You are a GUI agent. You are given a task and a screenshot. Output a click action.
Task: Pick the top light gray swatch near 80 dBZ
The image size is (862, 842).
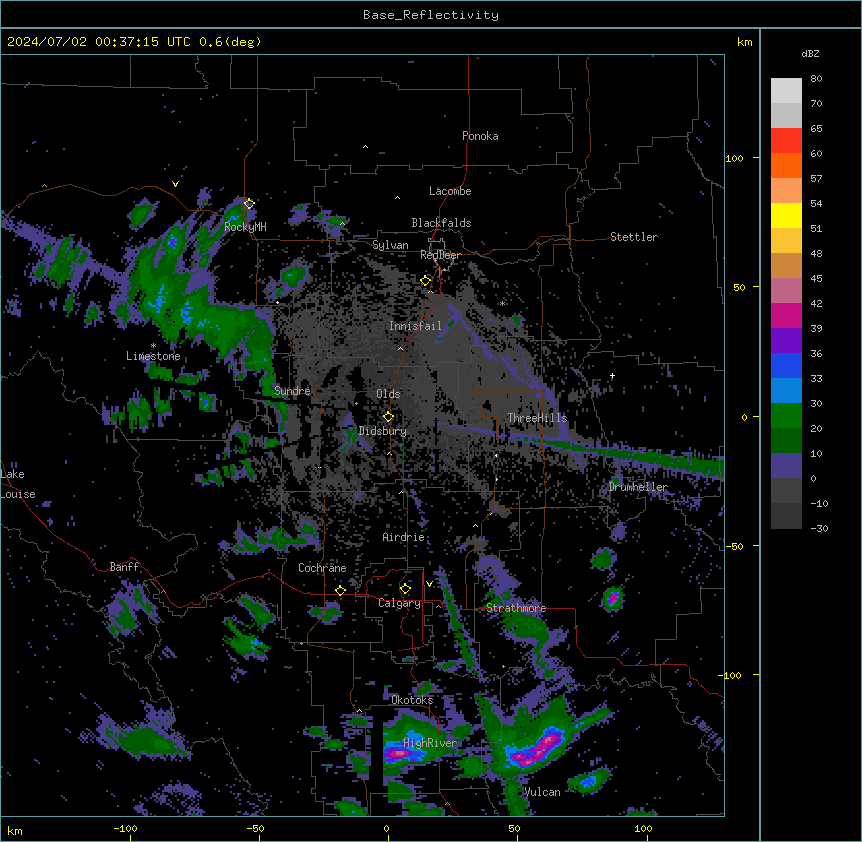coord(786,91)
